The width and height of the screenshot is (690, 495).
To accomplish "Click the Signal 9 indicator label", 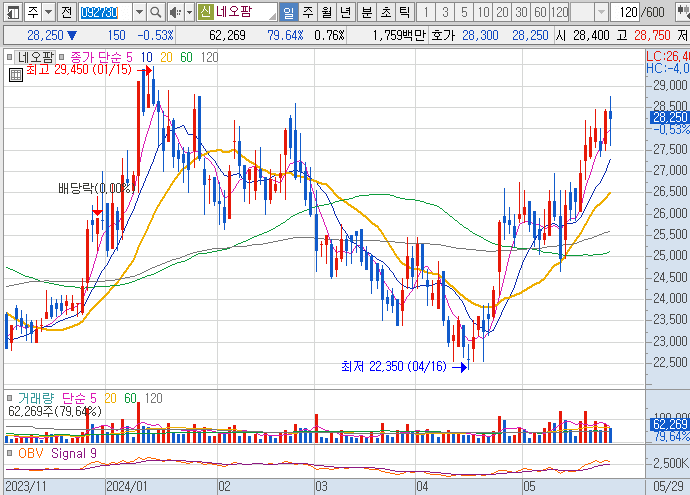I will pos(74,453).
